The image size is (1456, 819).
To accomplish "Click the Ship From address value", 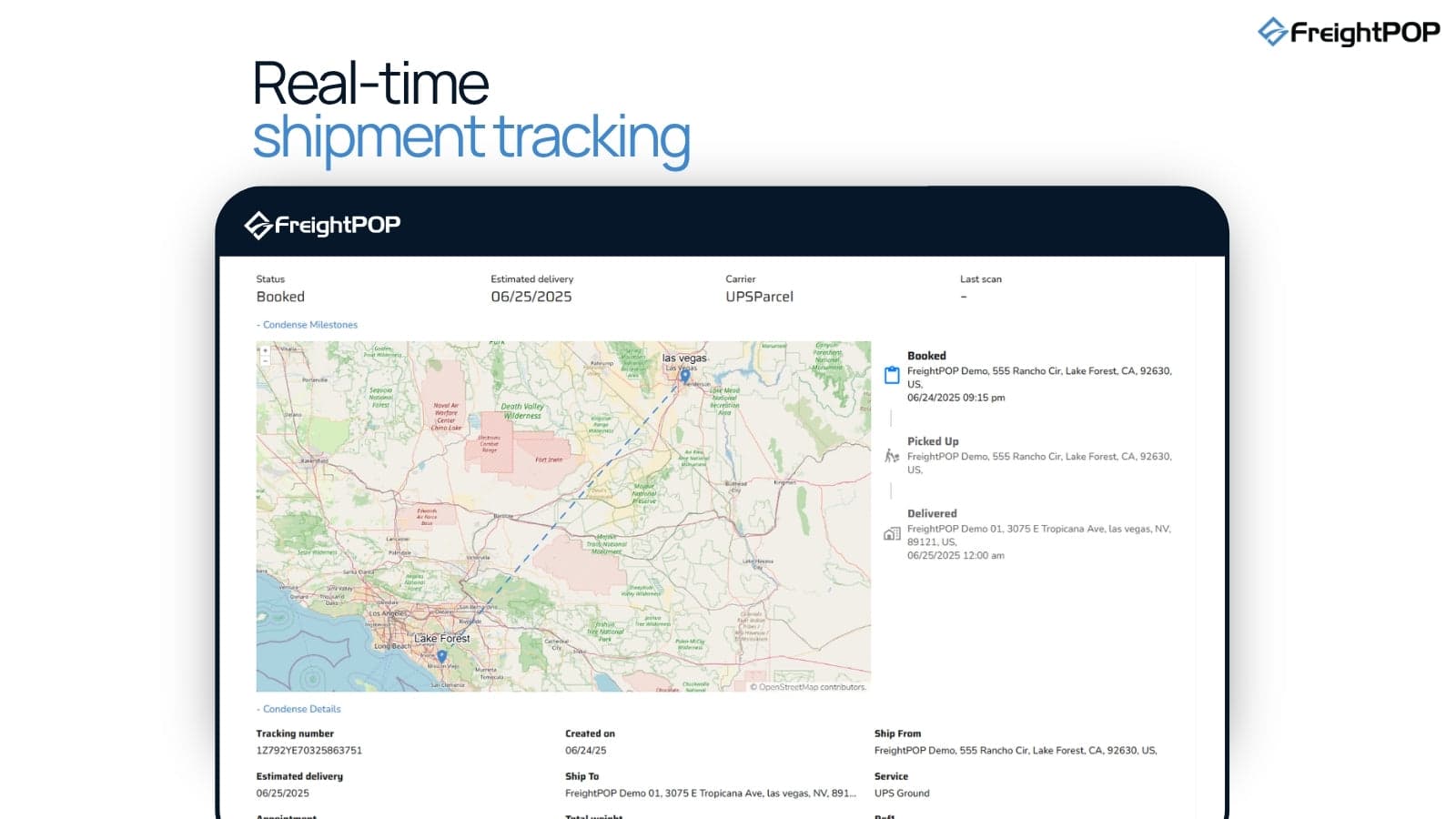I will 1016,751.
